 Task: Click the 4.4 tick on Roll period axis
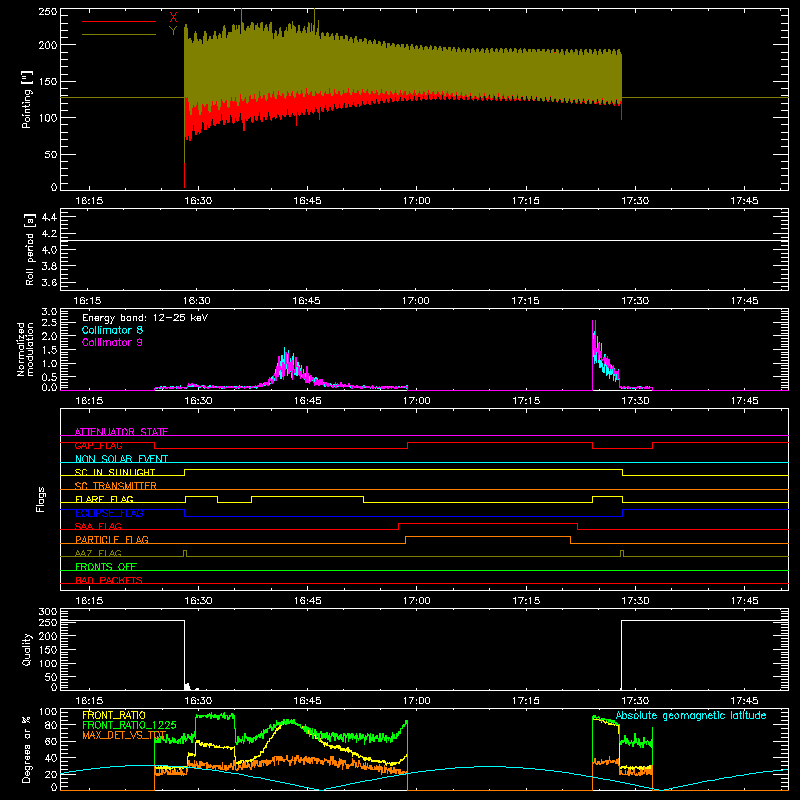[x=49, y=217]
